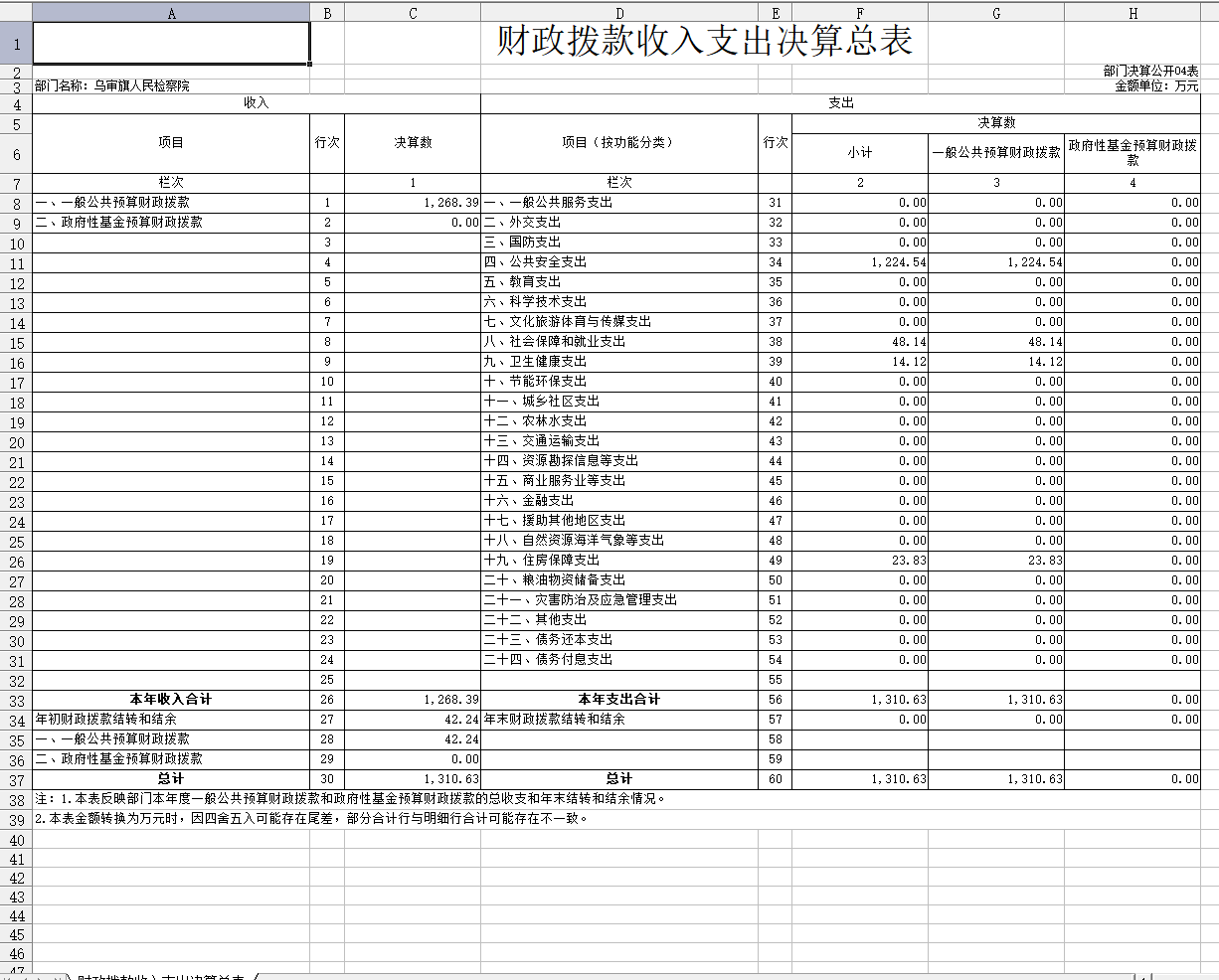The image size is (1219, 980).
Task: Click the 十九、住房保障支出 cell
Action: pos(619,561)
